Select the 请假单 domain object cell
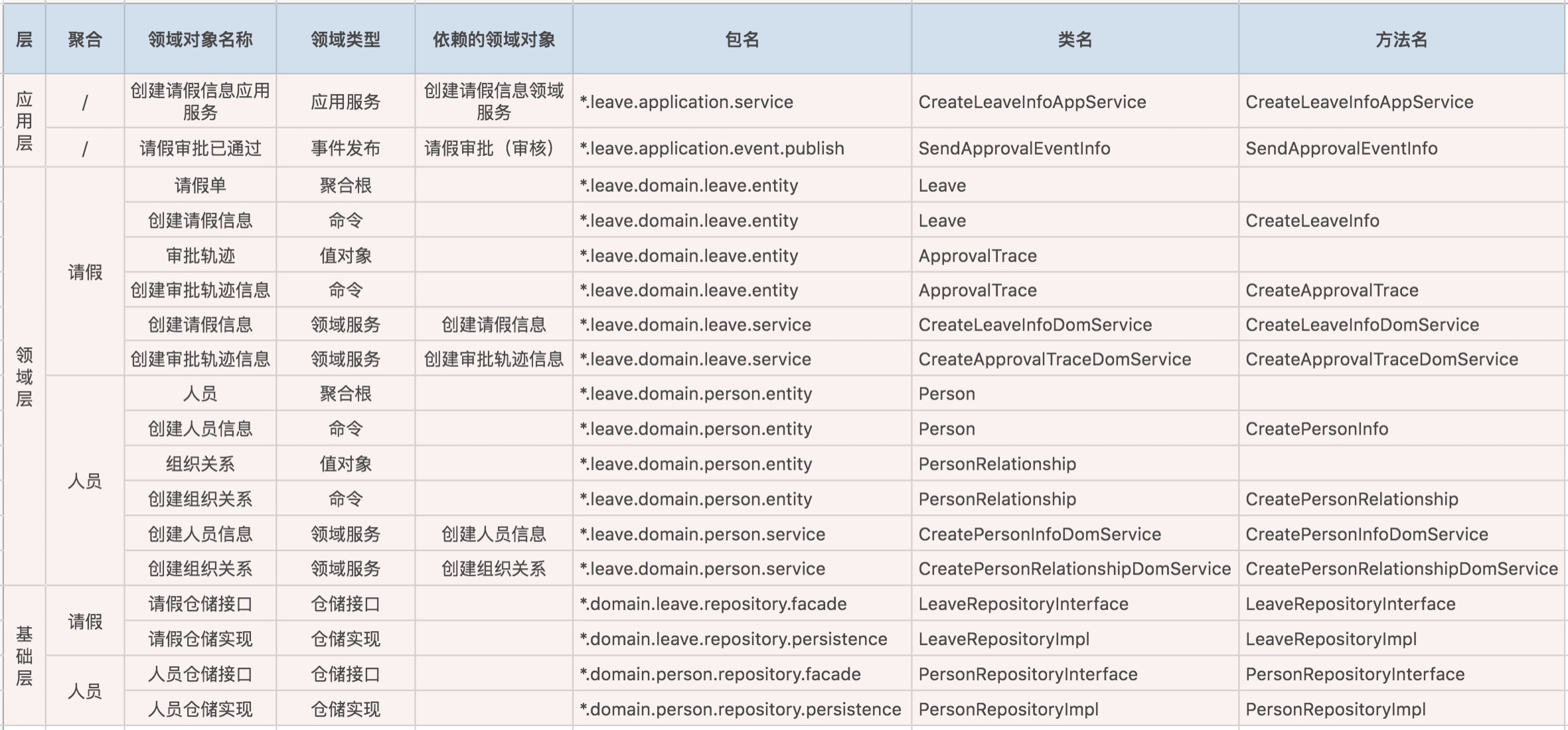The image size is (1568, 730). click(200, 185)
